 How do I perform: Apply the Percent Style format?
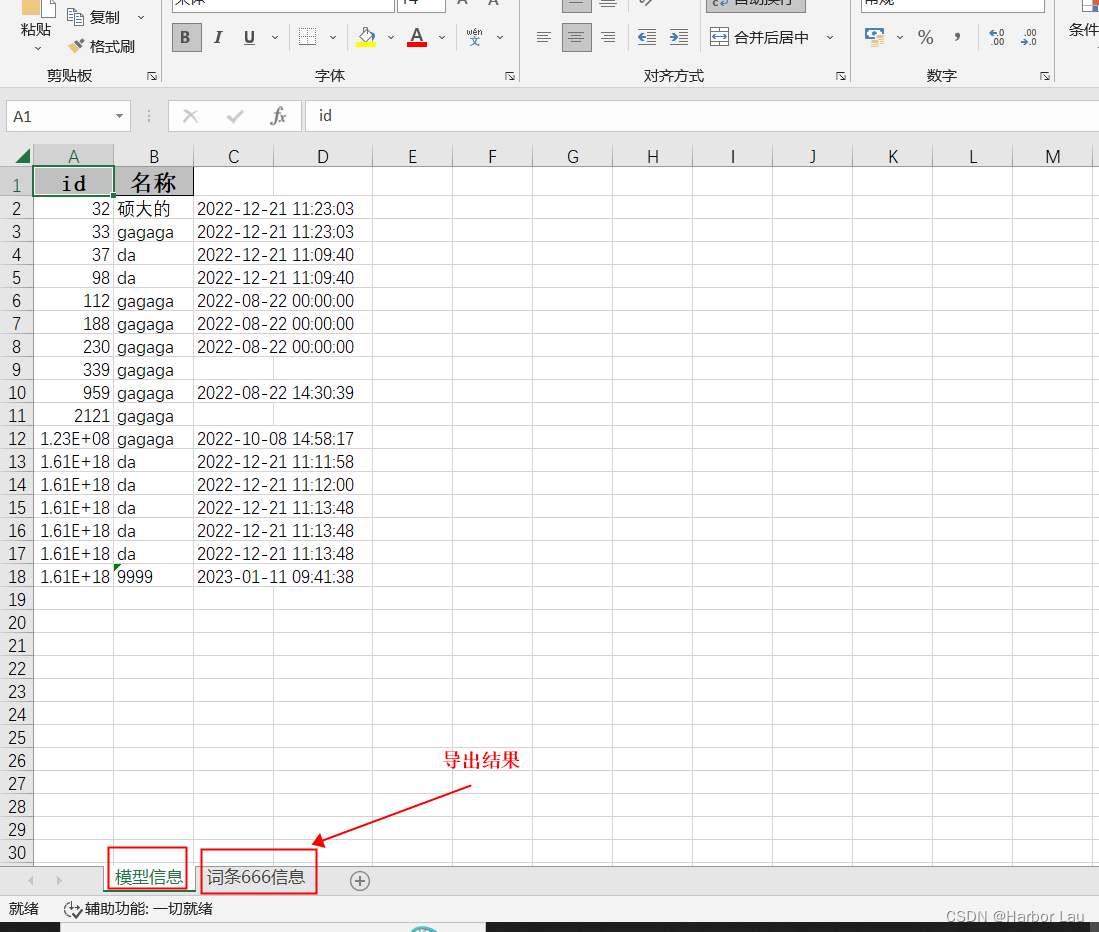coord(925,37)
